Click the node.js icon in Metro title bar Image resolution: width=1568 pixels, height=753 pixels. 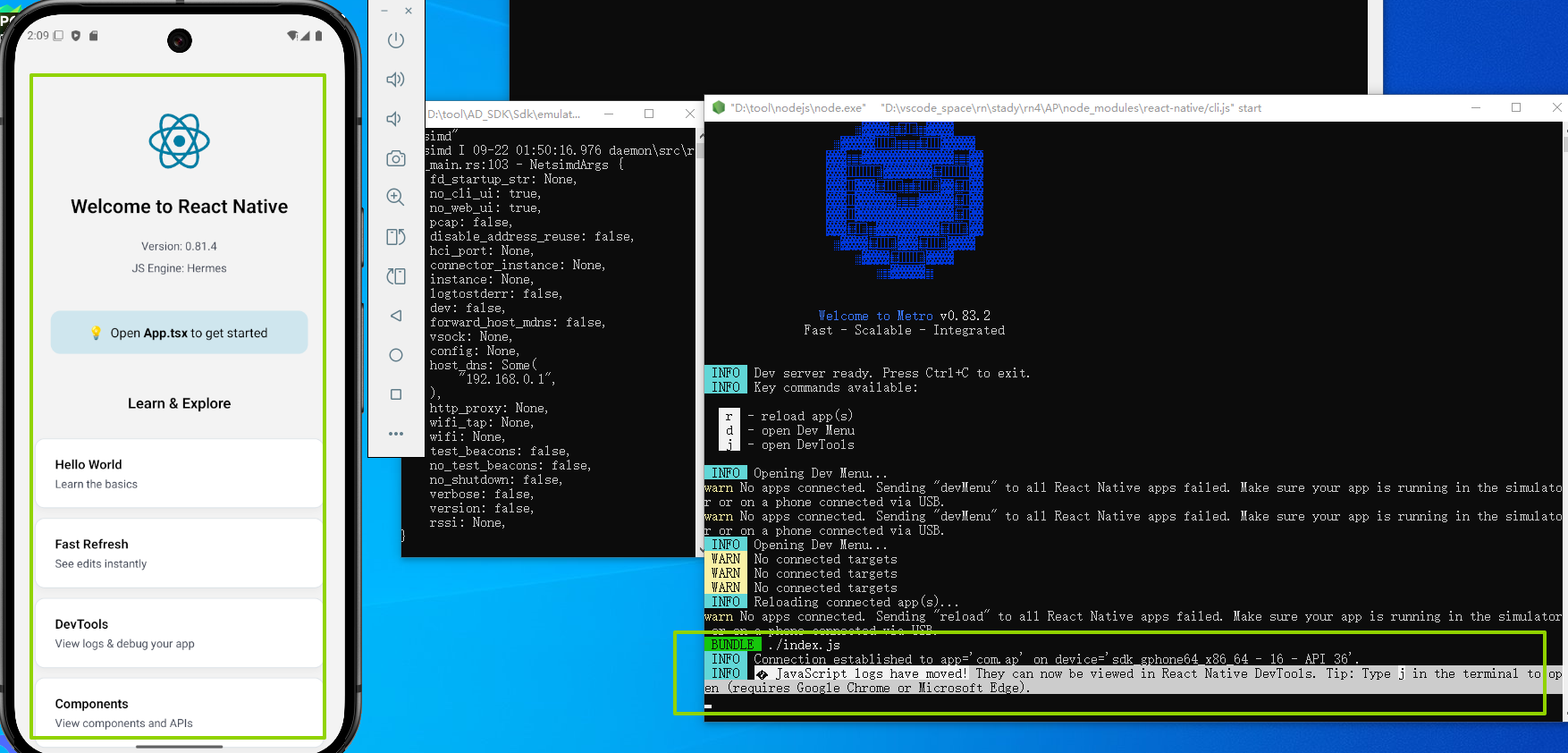[718, 107]
